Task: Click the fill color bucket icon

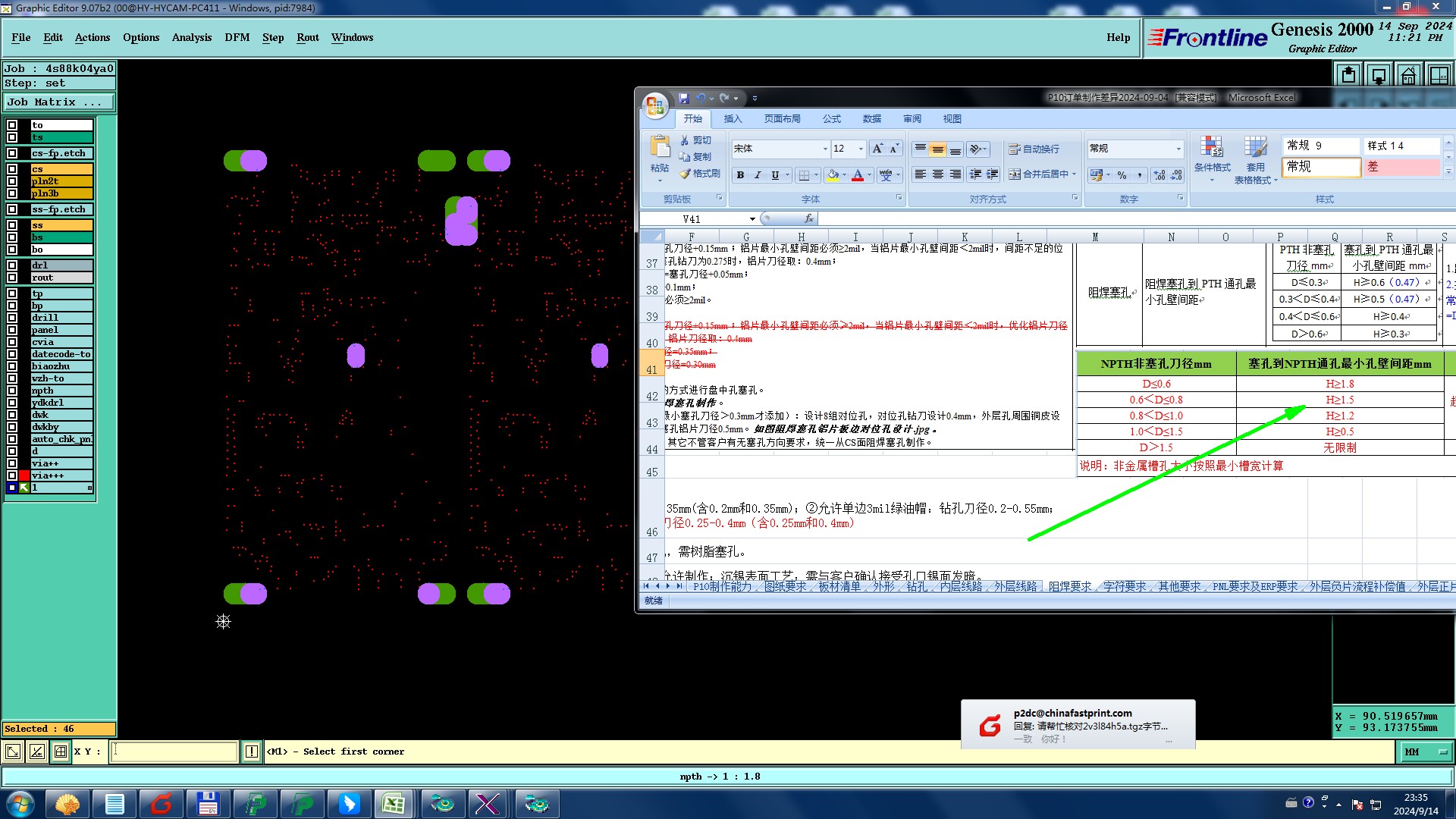Action: pyautogui.click(x=833, y=175)
